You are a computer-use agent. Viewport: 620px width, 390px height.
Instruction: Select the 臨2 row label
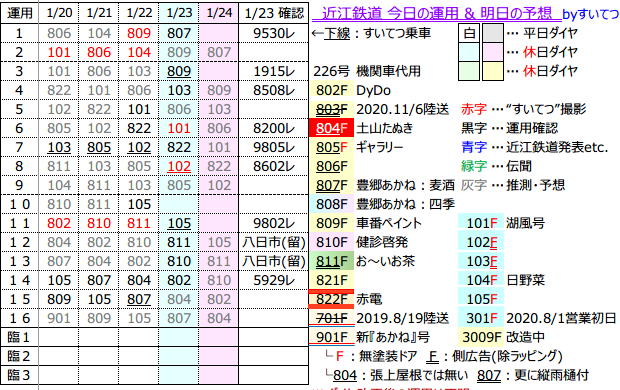coord(19,356)
